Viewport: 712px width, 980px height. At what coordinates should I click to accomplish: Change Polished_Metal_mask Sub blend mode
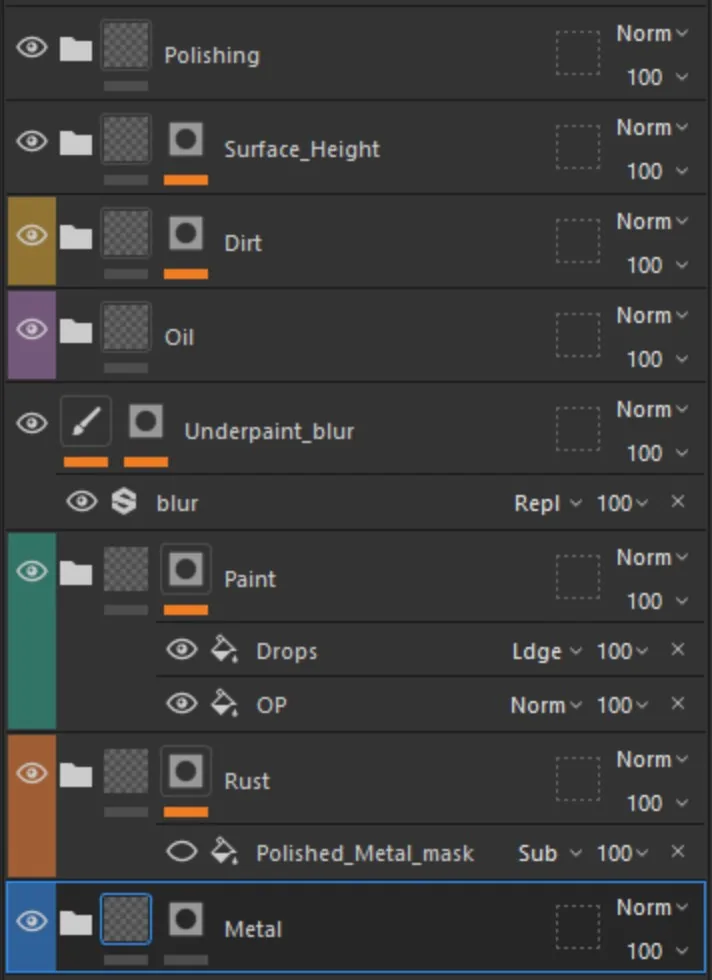(x=550, y=853)
